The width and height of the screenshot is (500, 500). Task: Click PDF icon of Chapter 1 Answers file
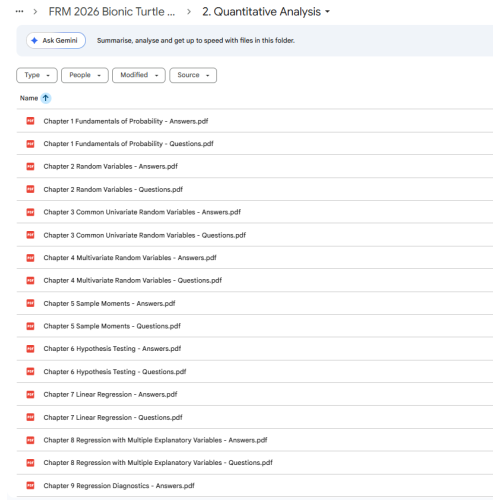tap(30, 121)
